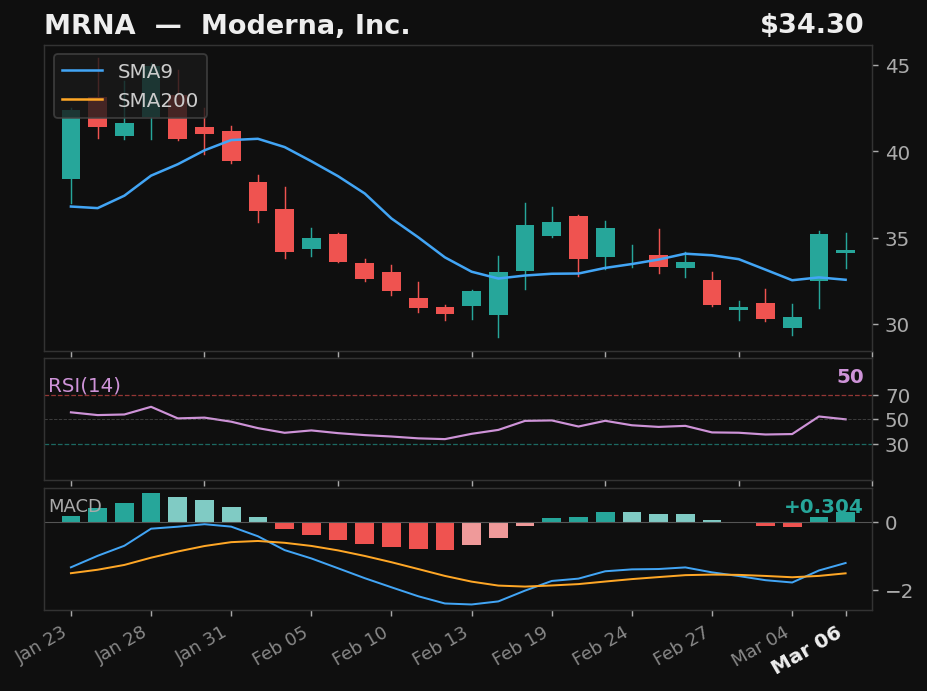Click the Jan 31 date label
Screen dimensions: 927x691
199,644
